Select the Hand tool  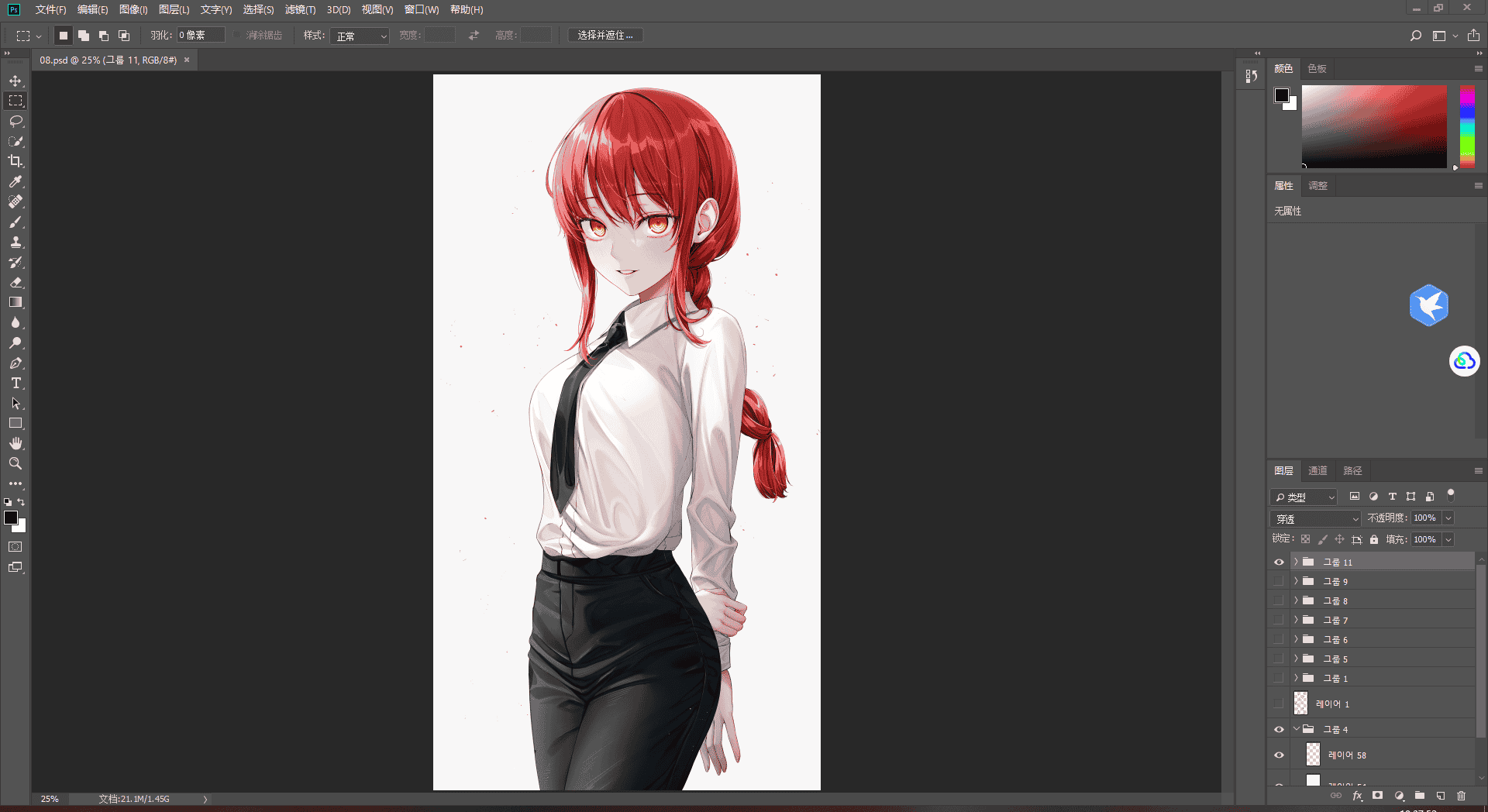(x=15, y=443)
